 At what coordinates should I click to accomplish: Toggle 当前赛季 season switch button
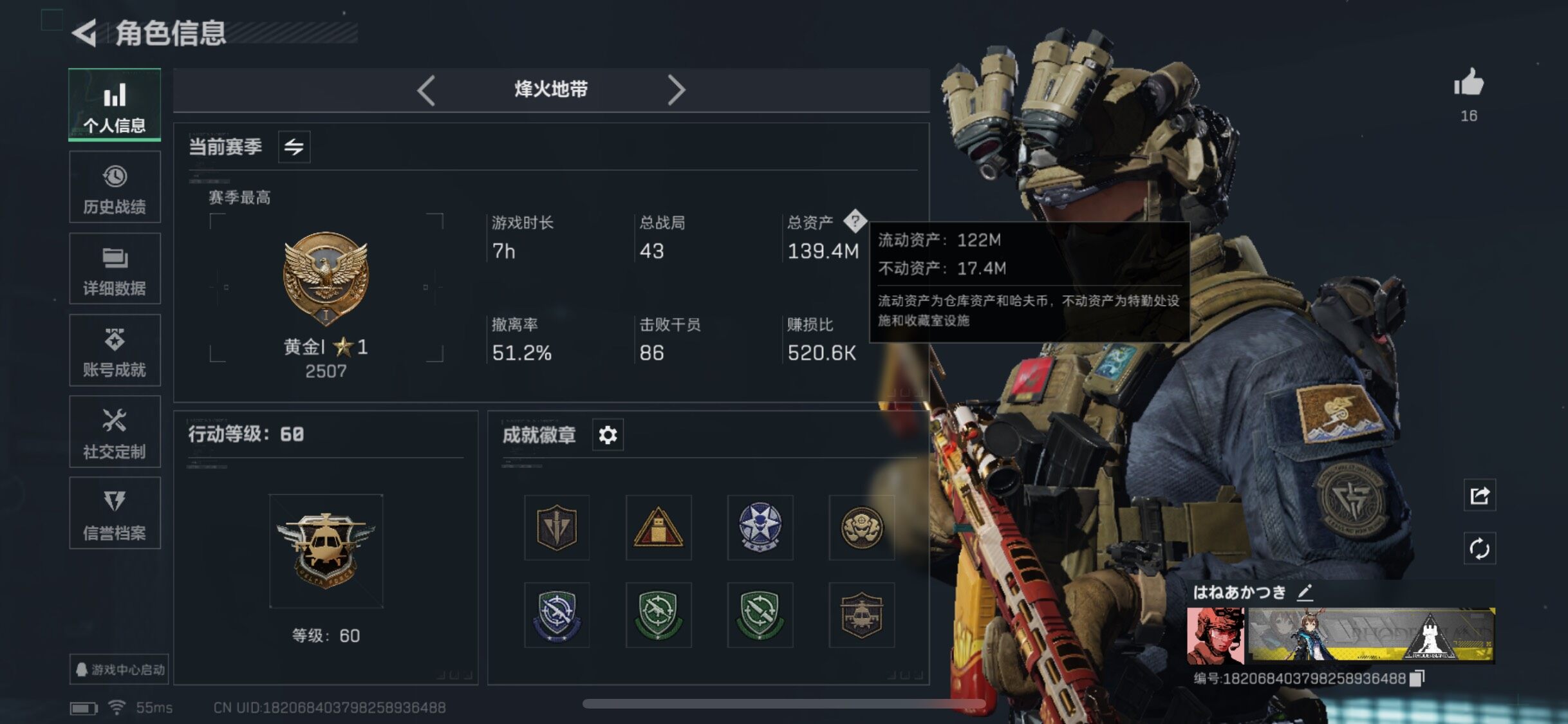(x=294, y=147)
